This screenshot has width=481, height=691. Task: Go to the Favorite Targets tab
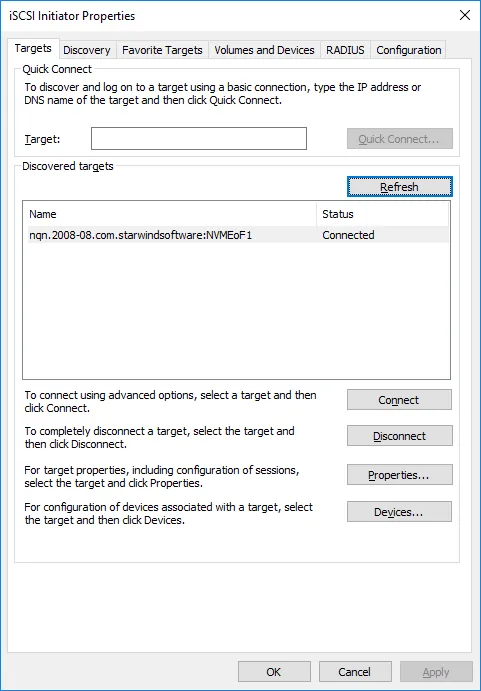click(162, 50)
